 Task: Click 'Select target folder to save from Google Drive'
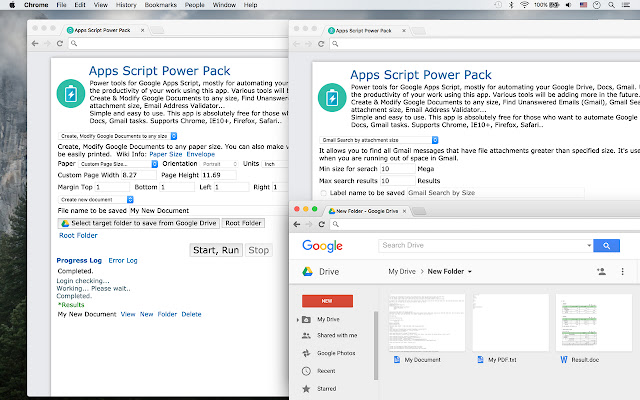tap(139, 223)
